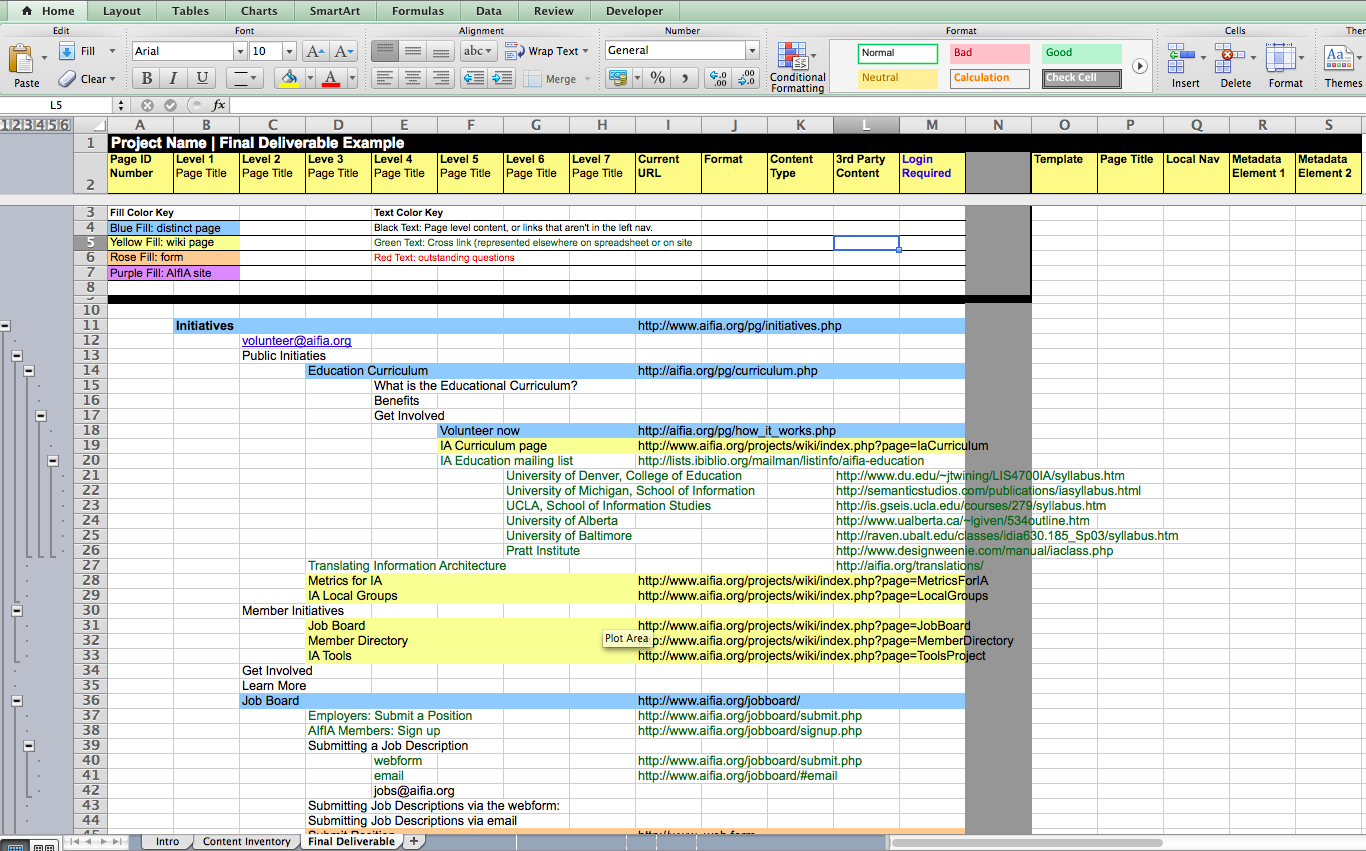The height and width of the screenshot is (851, 1366).
Task: Increase decimal places icon
Action: pyautogui.click(x=717, y=78)
